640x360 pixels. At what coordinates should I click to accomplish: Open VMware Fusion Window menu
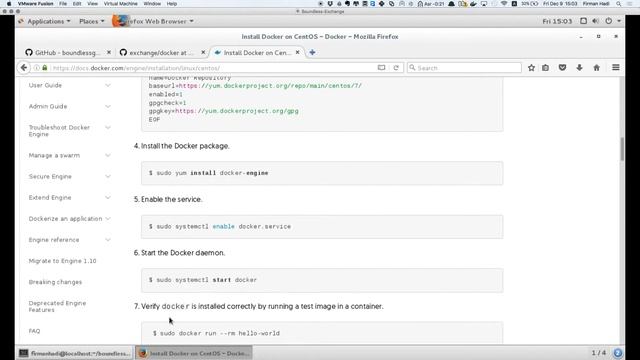(152, 4)
